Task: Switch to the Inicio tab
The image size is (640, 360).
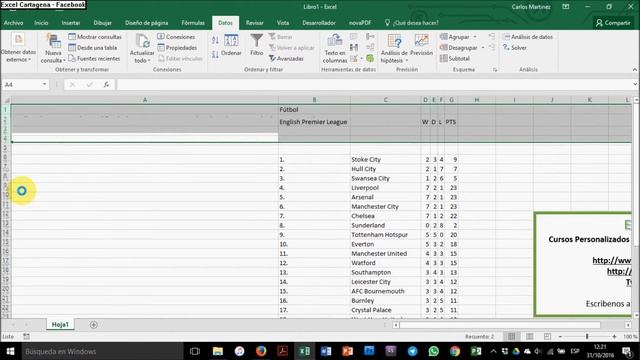Action: pos(41,23)
